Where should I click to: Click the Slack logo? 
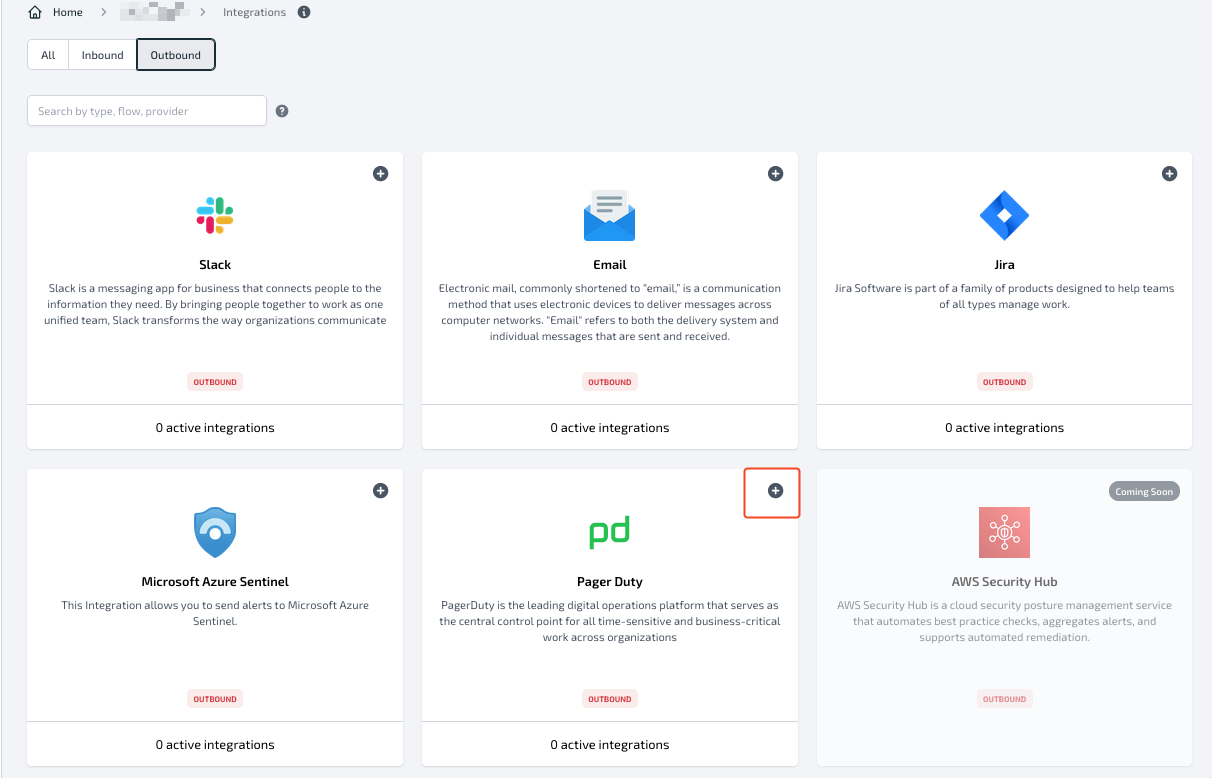click(x=215, y=215)
